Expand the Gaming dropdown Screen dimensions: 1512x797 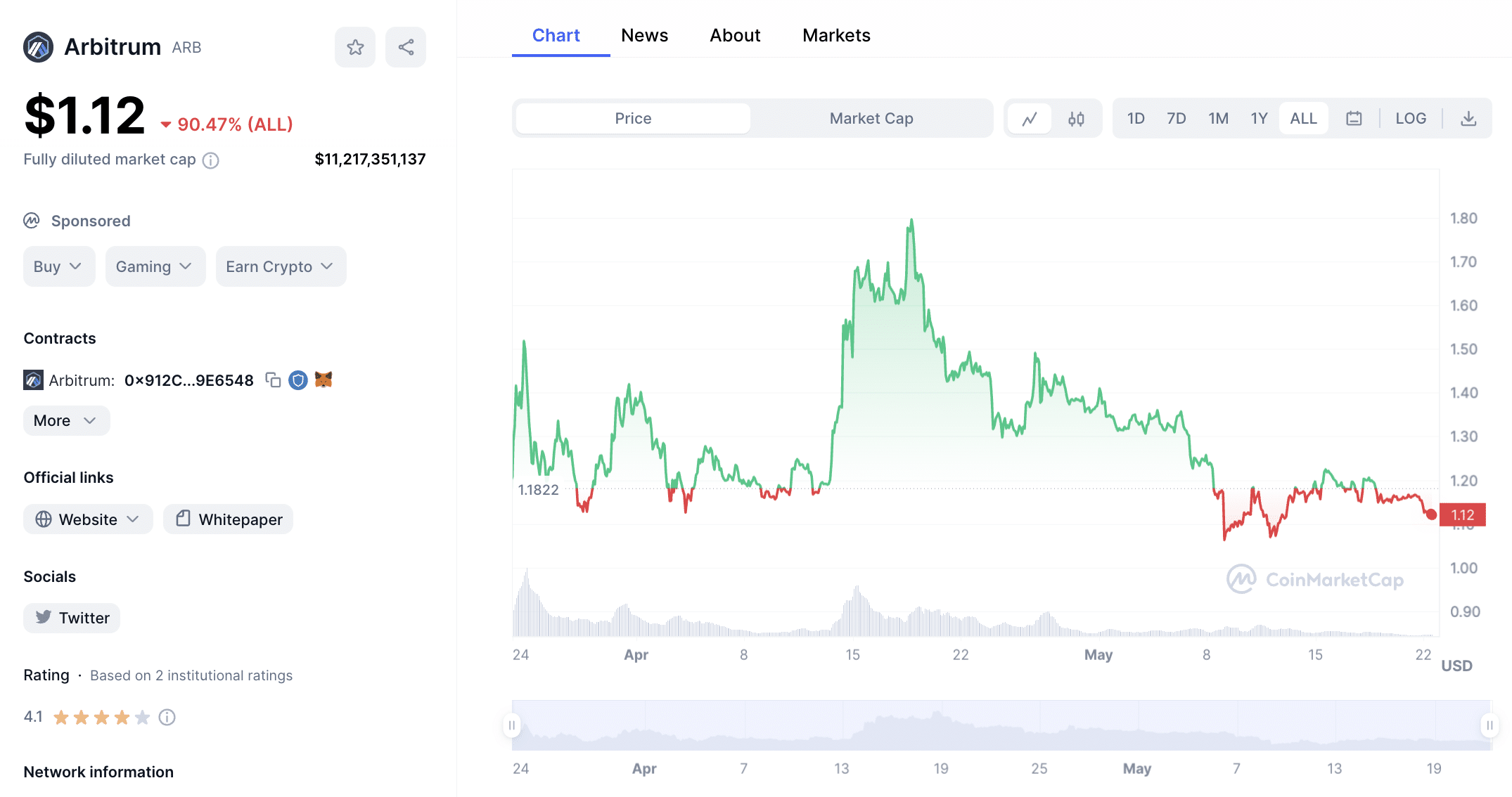(x=155, y=266)
